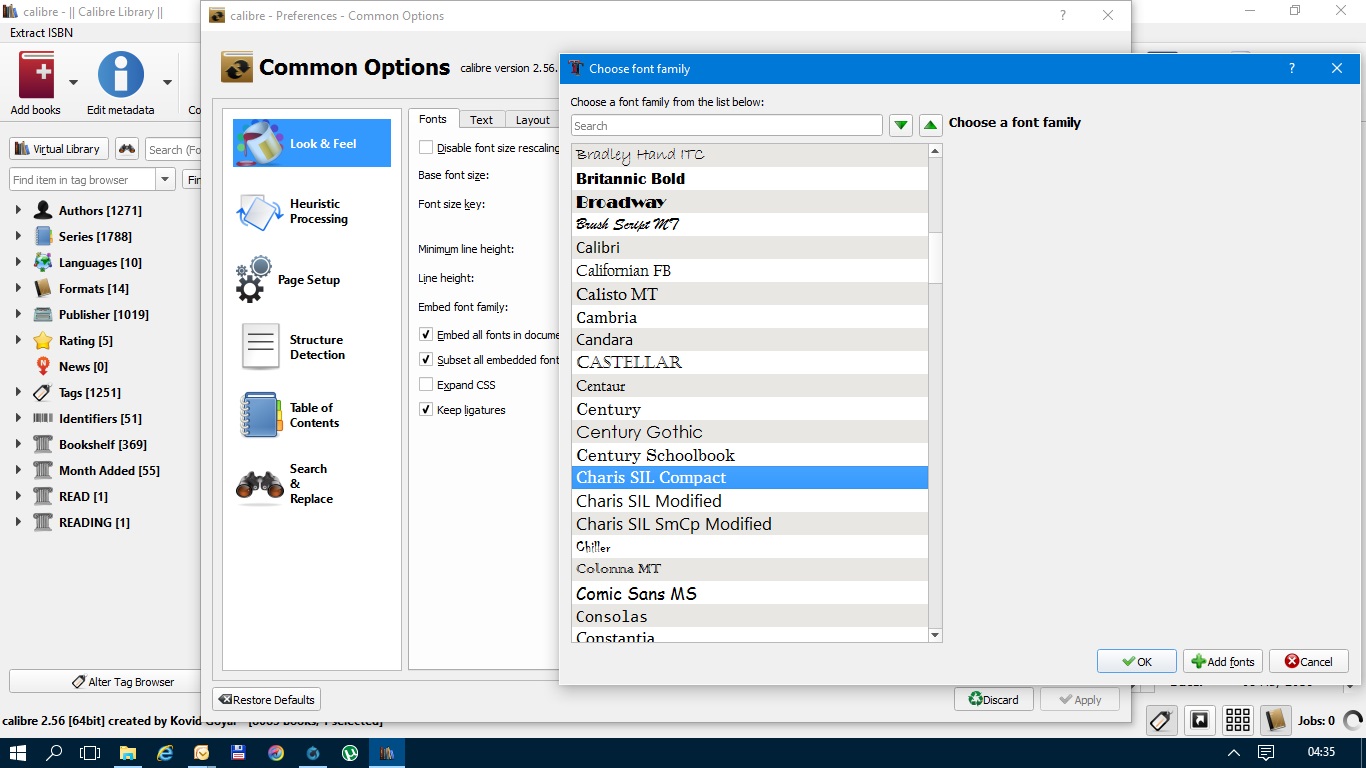
Task: Click the font list scroll-up arrow
Action: 935,152
